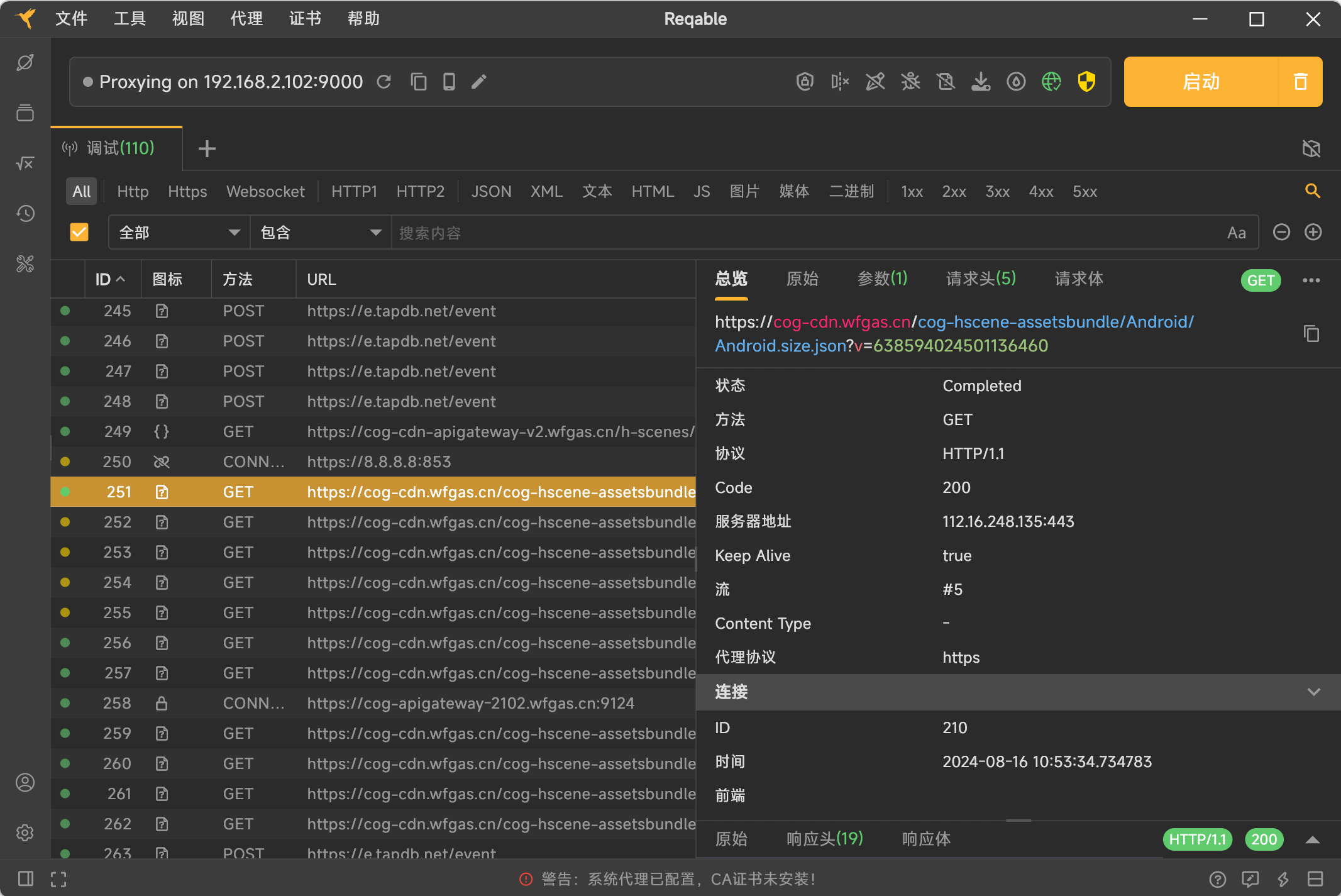The image size is (1341, 896).
Task: Open the 代理 menu
Action: (246, 19)
